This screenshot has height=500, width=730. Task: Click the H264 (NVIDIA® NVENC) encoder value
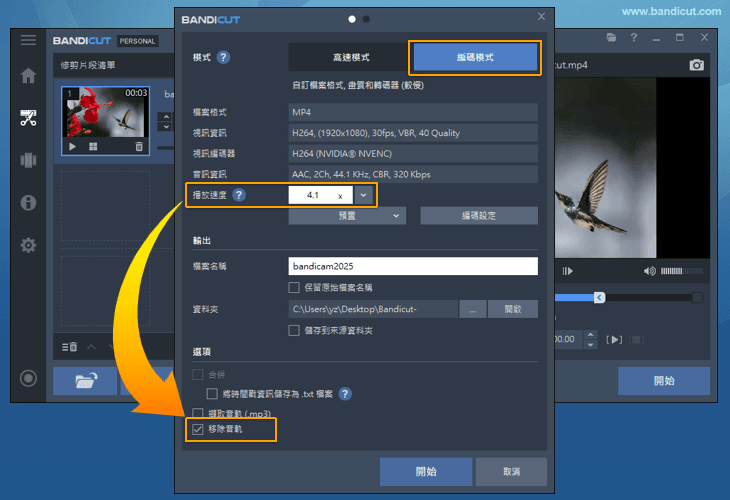coord(413,154)
